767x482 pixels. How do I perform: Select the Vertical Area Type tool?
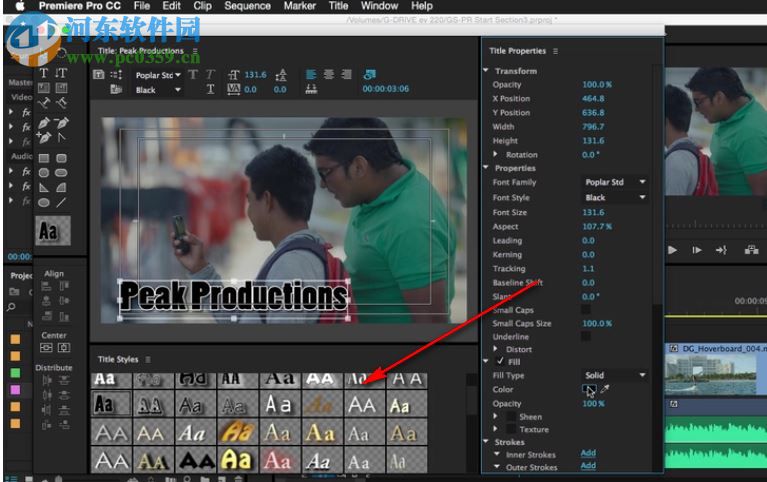coord(61,88)
